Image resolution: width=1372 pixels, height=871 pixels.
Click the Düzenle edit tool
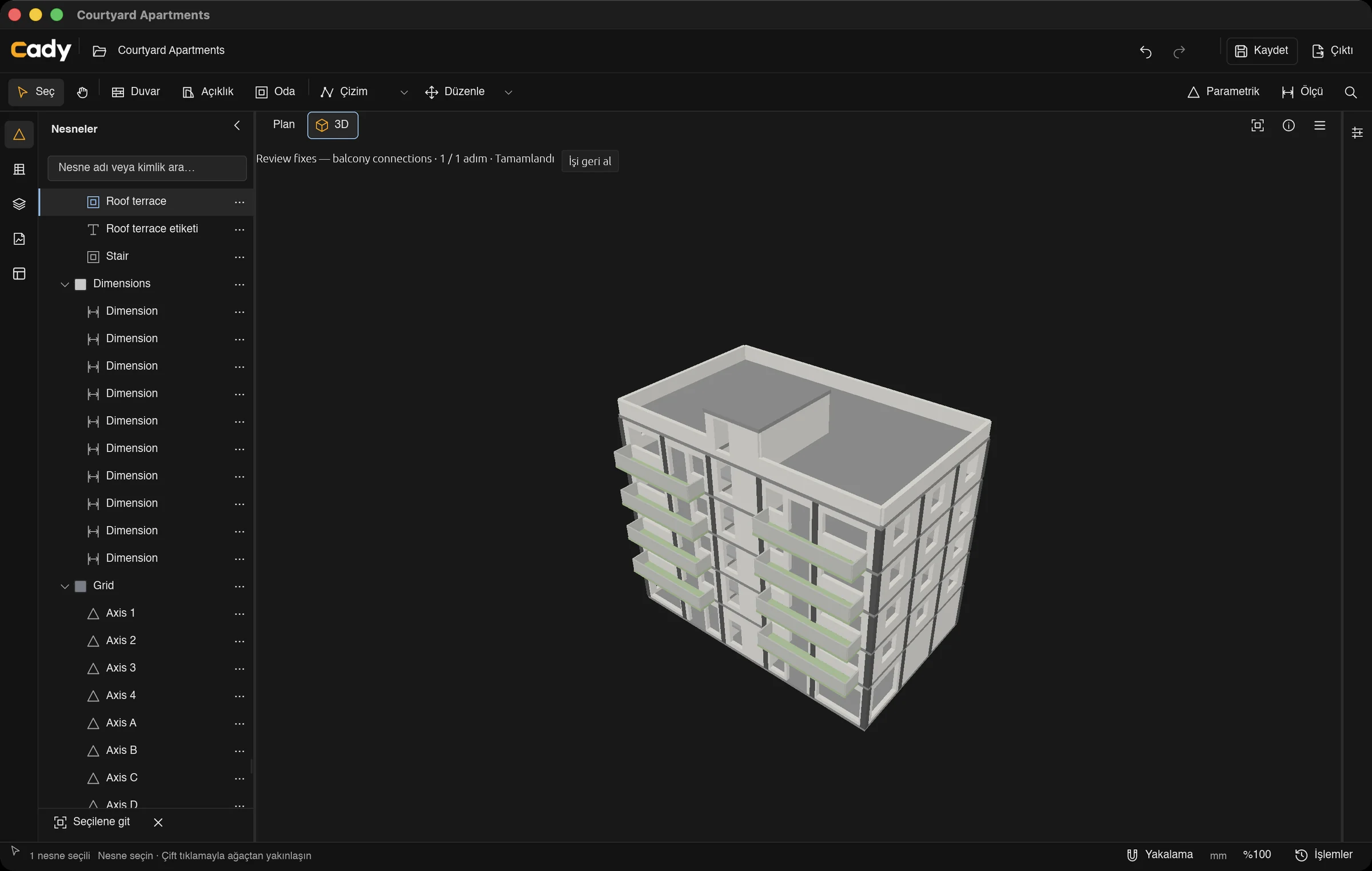point(455,92)
